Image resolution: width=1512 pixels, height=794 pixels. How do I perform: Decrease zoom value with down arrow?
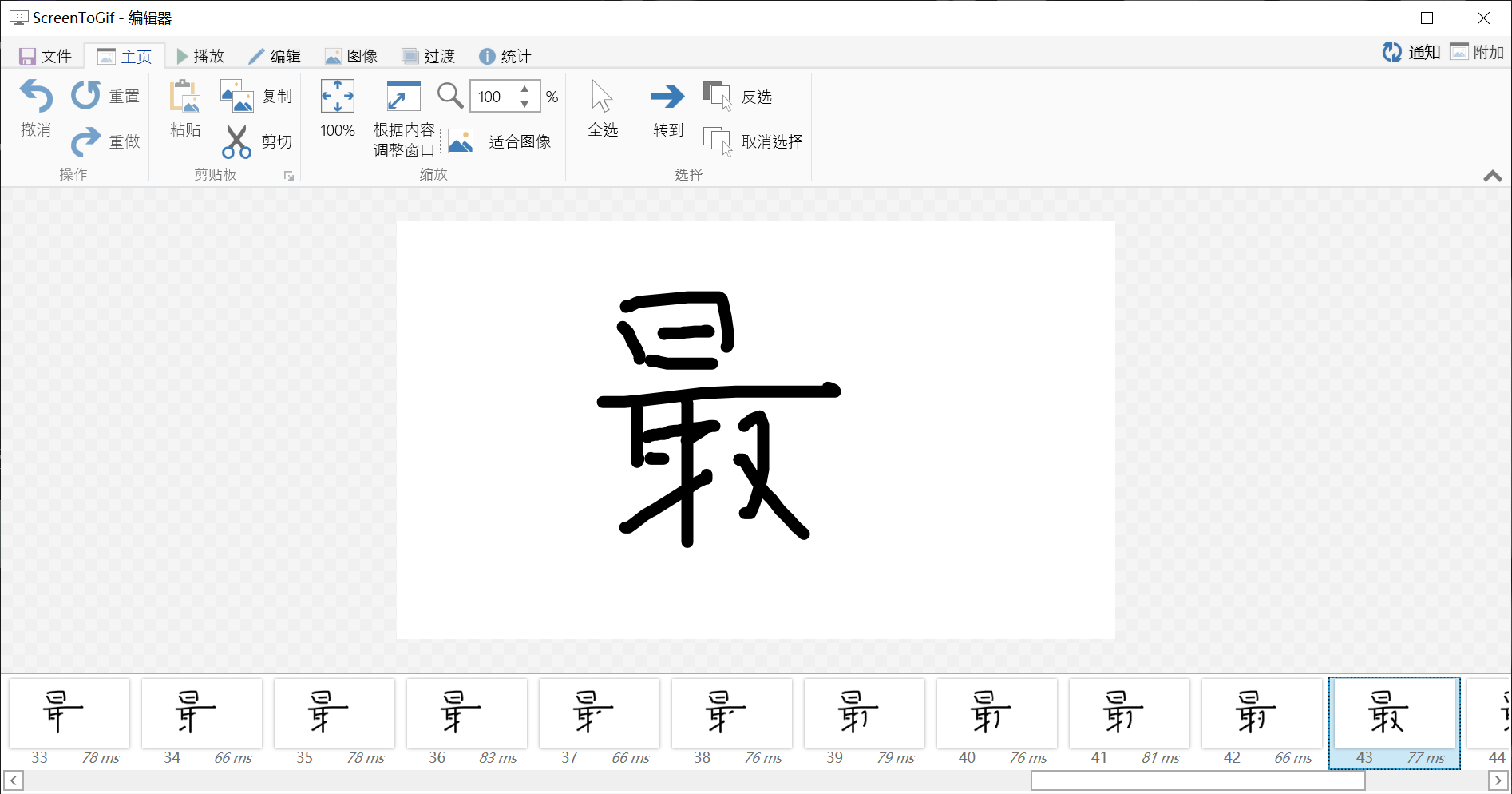(x=524, y=105)
